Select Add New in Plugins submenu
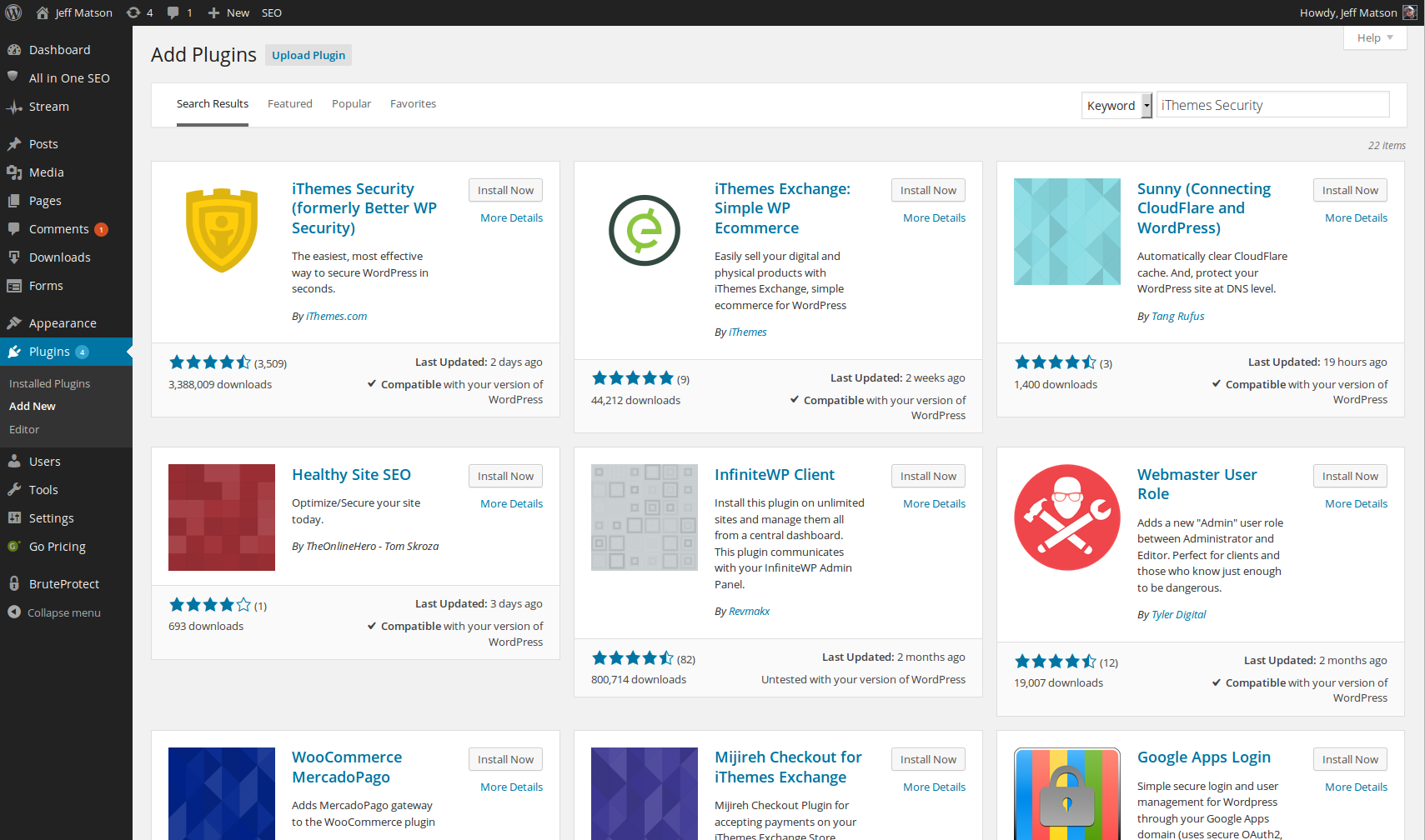The image size is (1425, 840). pos(33,407)
